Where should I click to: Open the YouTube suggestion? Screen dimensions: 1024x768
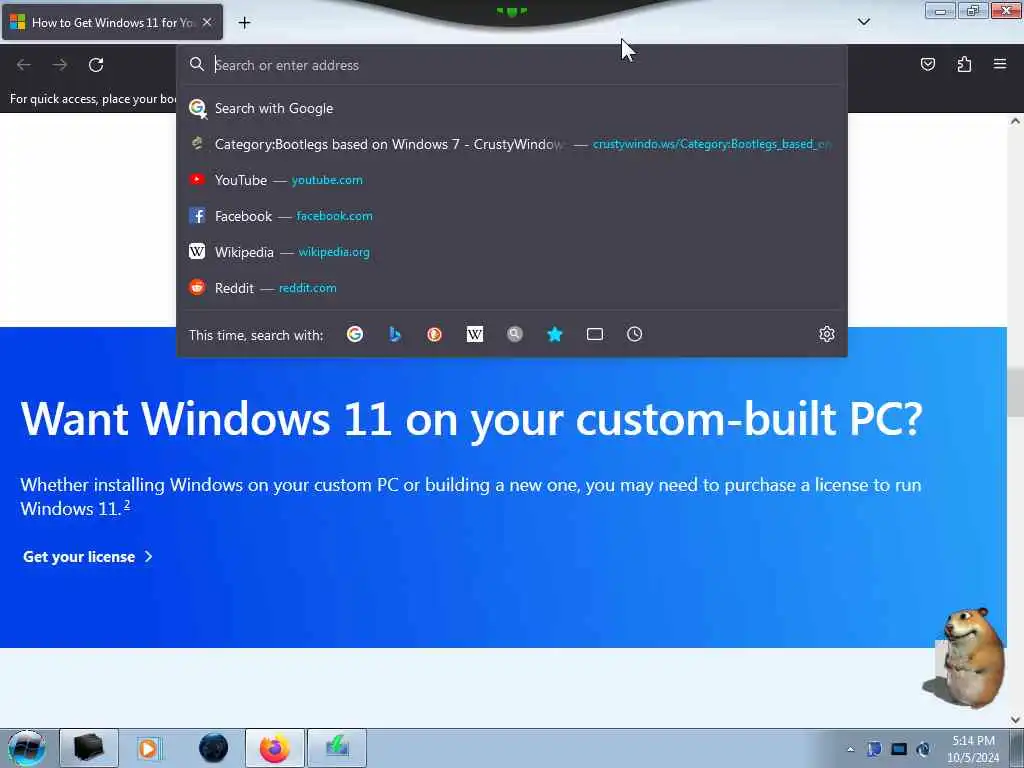(x=512, y=180)
